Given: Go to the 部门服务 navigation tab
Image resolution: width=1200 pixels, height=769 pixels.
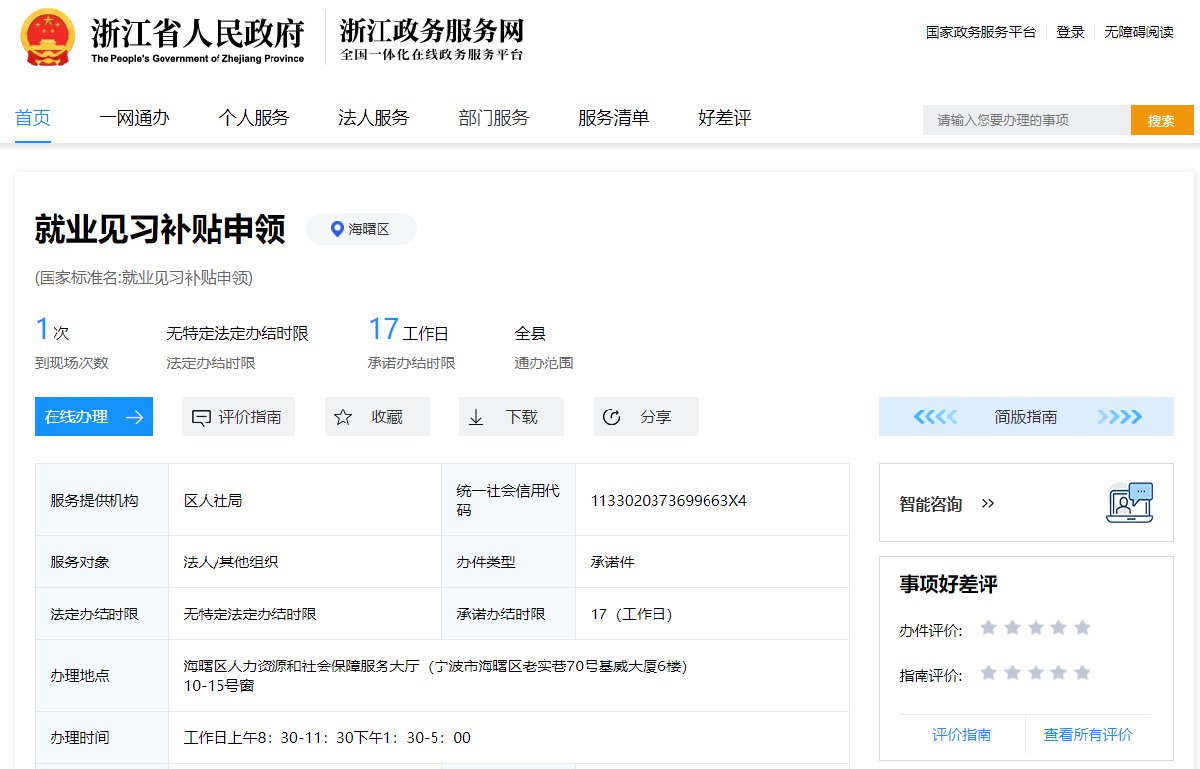Looking at the screenshot, I should point(494,118).
